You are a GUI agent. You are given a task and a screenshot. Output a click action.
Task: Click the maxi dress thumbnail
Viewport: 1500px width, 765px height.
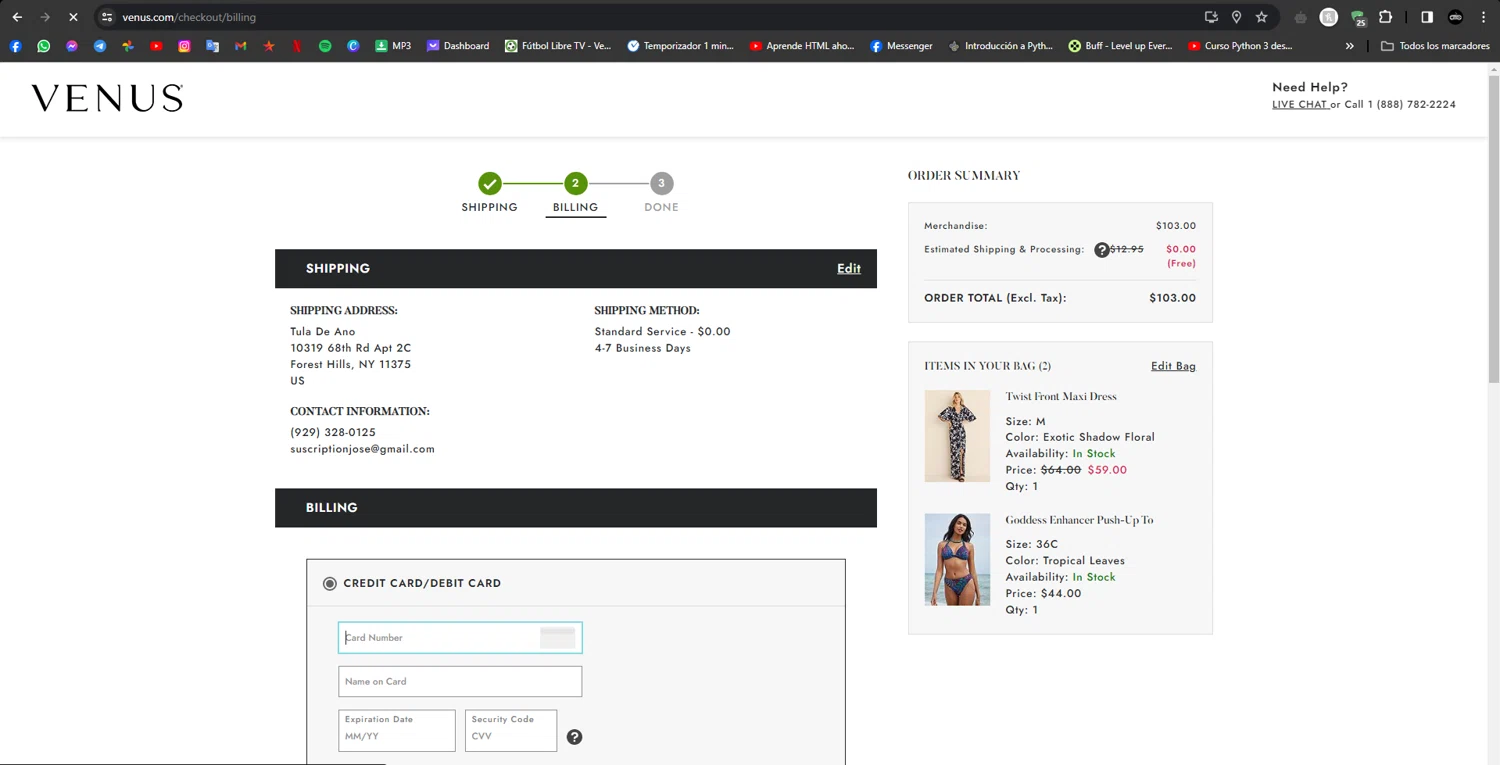957,436
